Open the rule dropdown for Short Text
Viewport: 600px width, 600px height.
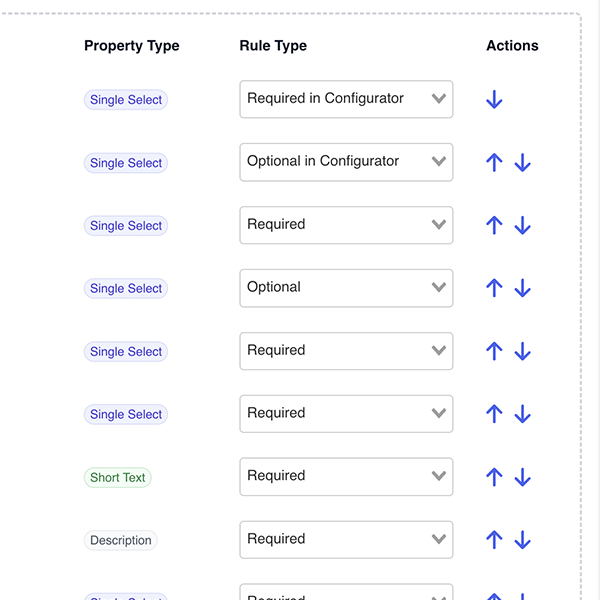(x=346, y=477)
